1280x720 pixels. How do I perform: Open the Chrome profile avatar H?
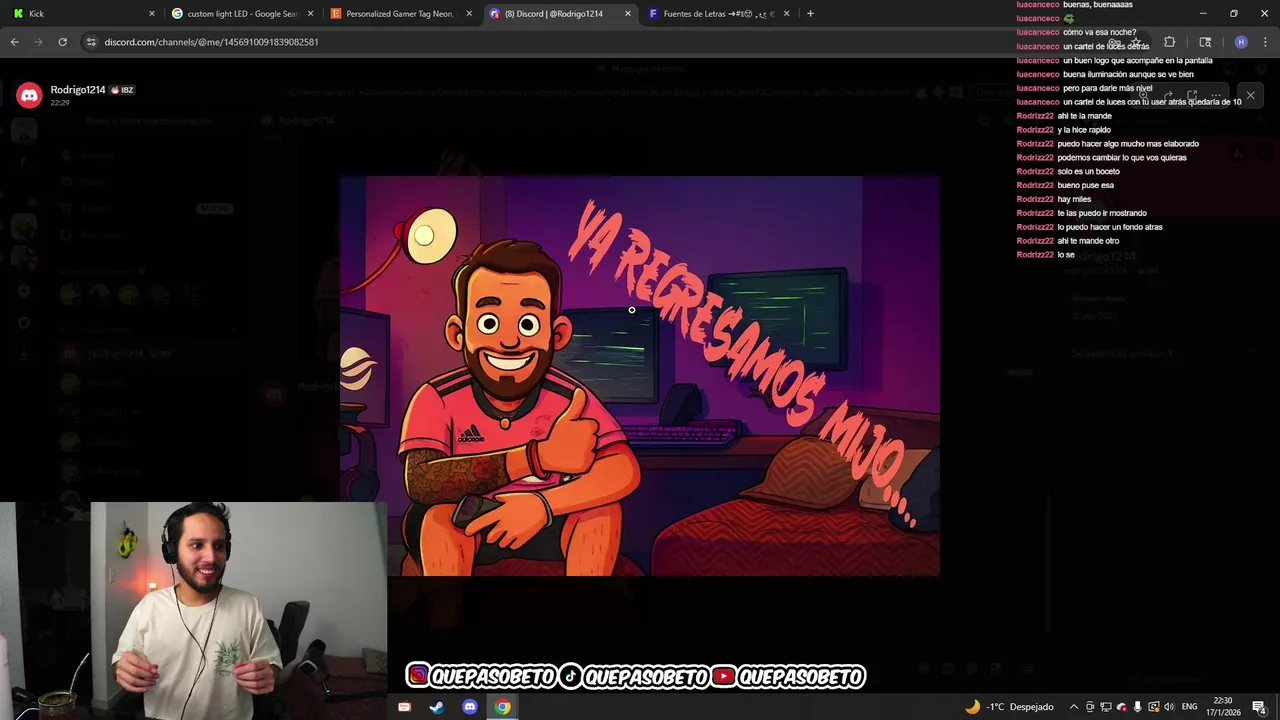[1241, 42]
